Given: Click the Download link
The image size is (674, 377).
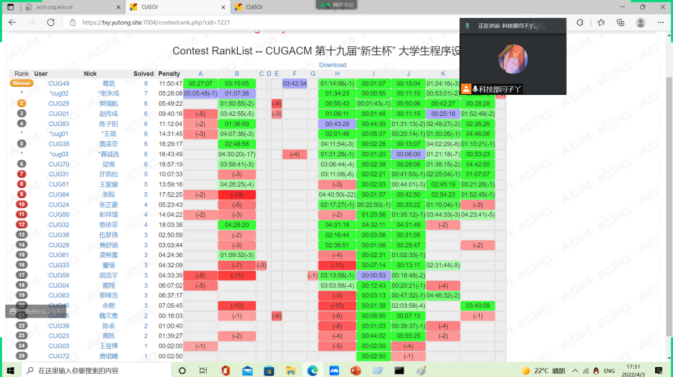Looking at the screenshot, I should pos(333,65).
